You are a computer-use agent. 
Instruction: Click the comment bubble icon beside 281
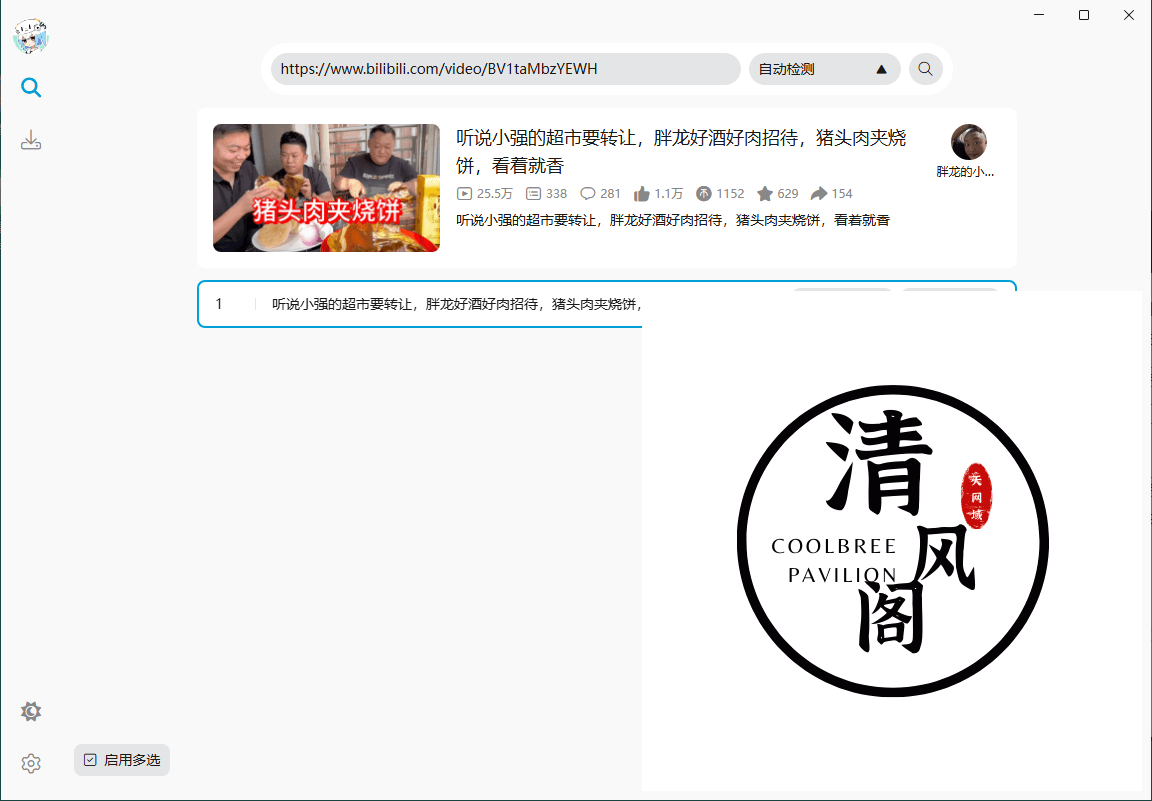click(588, 194)
